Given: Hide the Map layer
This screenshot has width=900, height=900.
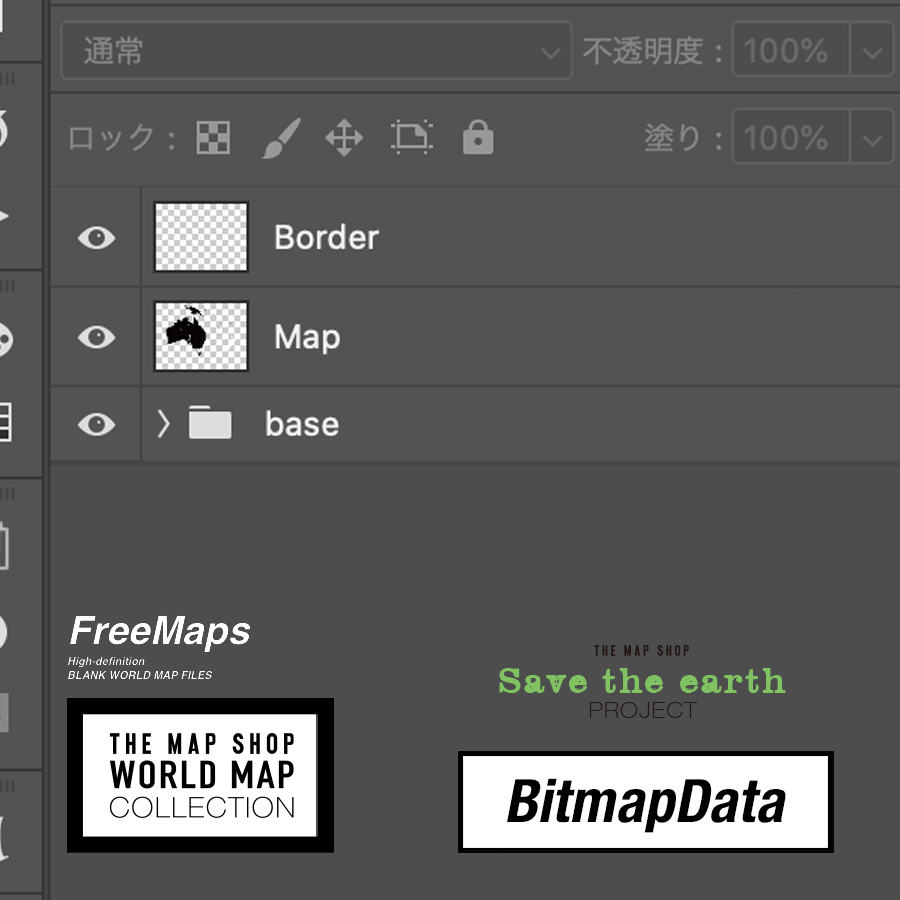Looking at the screenshot, I should tap(96, 336).
